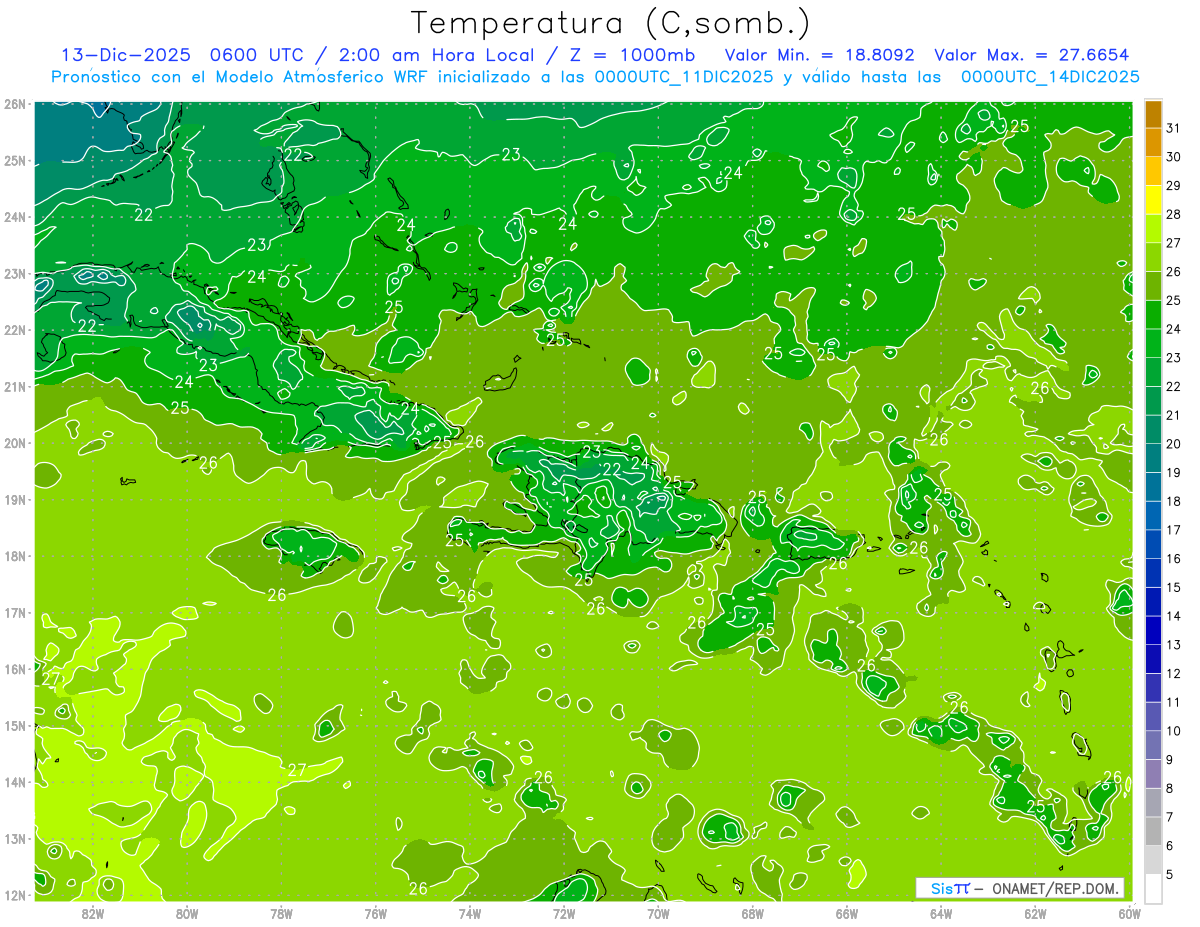
Task: Click the "76W" longitude axis label
Action: pos(376,912)
